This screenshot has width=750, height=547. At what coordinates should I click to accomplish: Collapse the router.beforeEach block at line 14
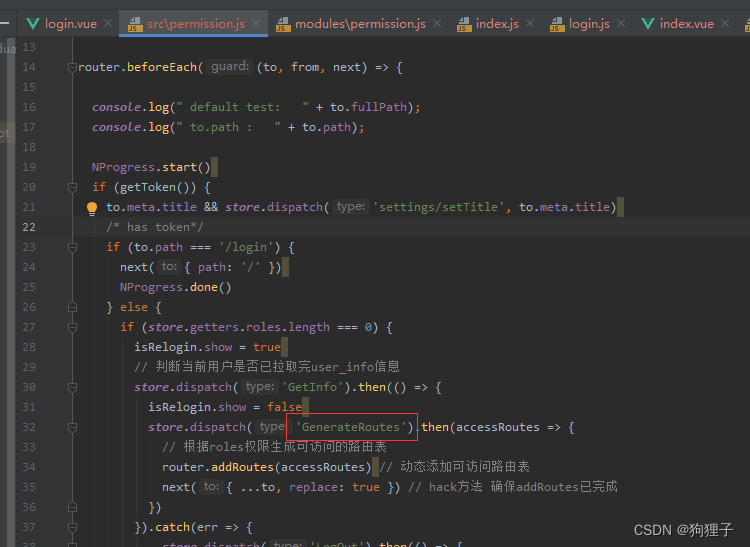(72, 67)
